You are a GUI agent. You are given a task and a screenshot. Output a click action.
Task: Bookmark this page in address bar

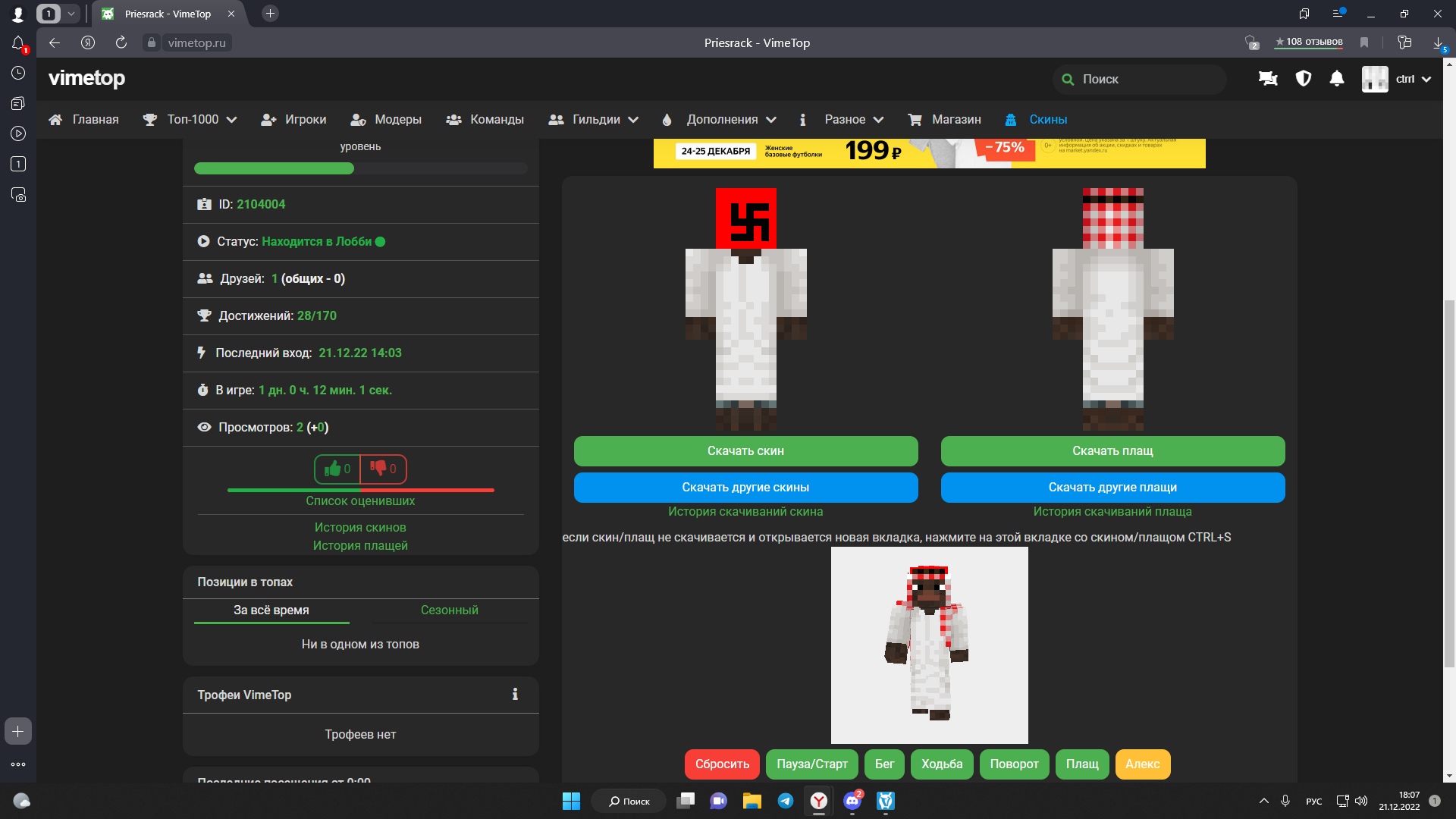pos(1364,43)
